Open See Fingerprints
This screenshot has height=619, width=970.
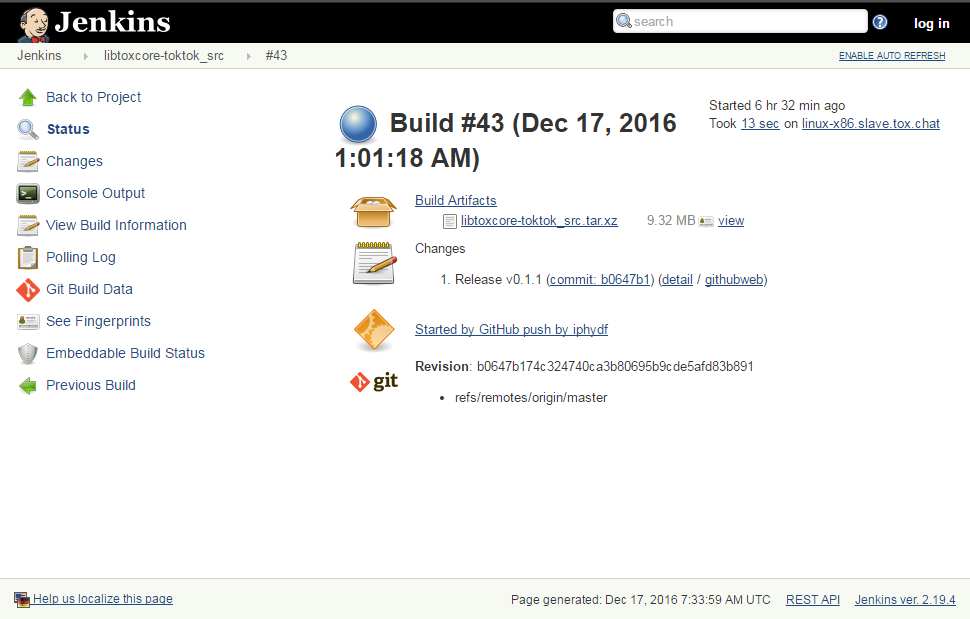(98, 322)
